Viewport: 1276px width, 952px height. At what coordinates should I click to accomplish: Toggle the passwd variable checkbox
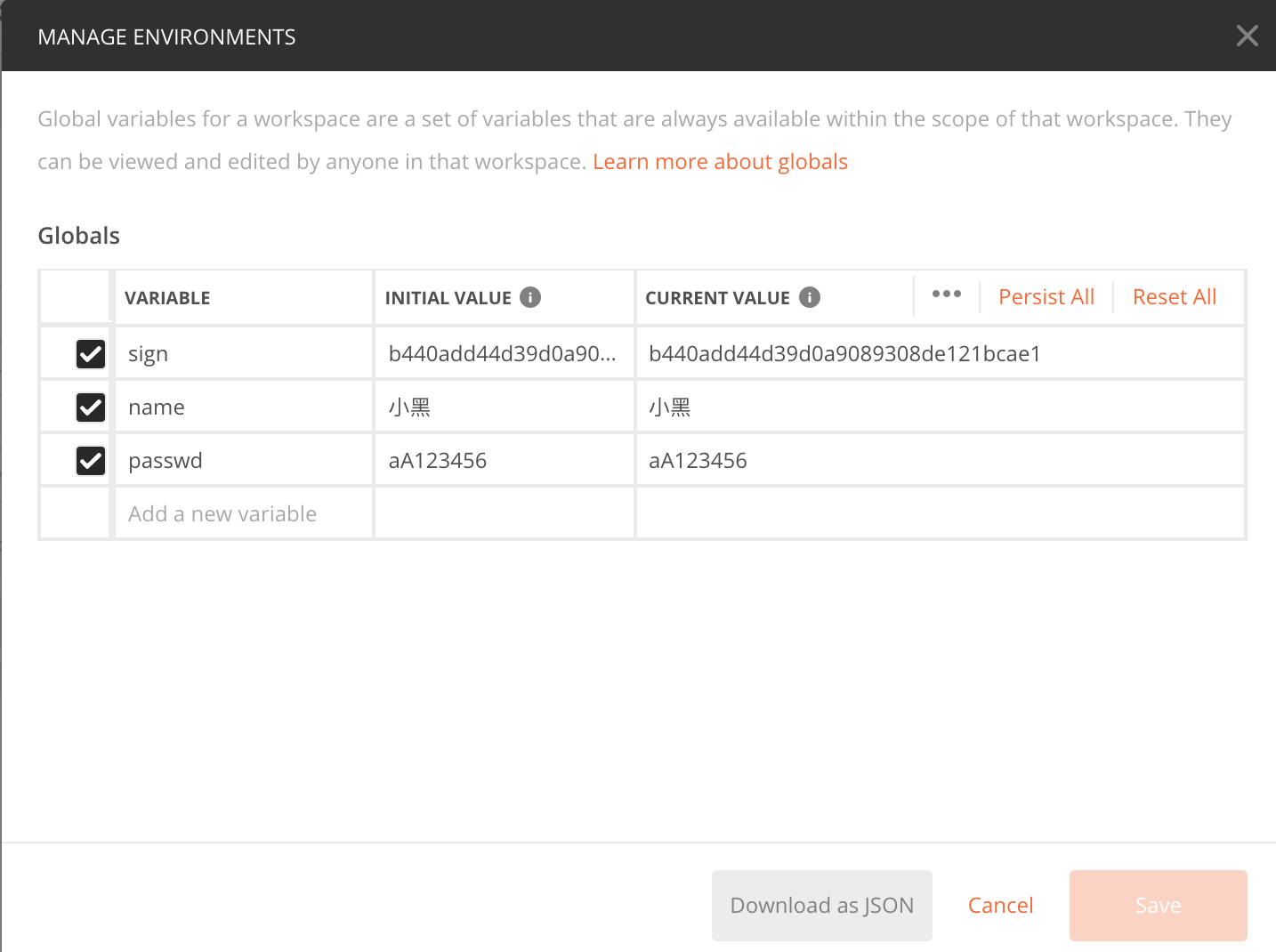(x=91, y=461)
